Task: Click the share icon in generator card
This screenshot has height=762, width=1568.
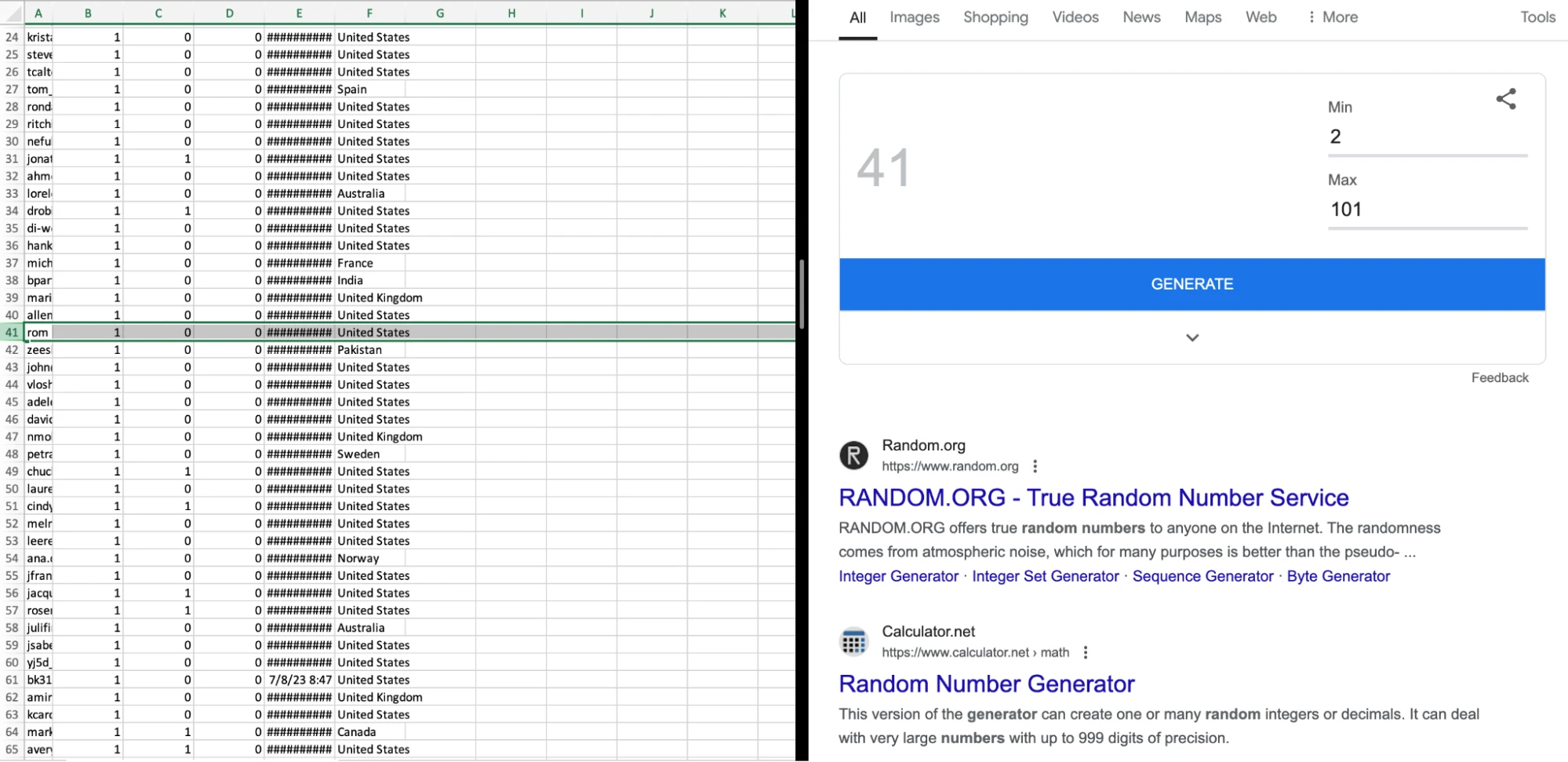Action: (1505, 99)
